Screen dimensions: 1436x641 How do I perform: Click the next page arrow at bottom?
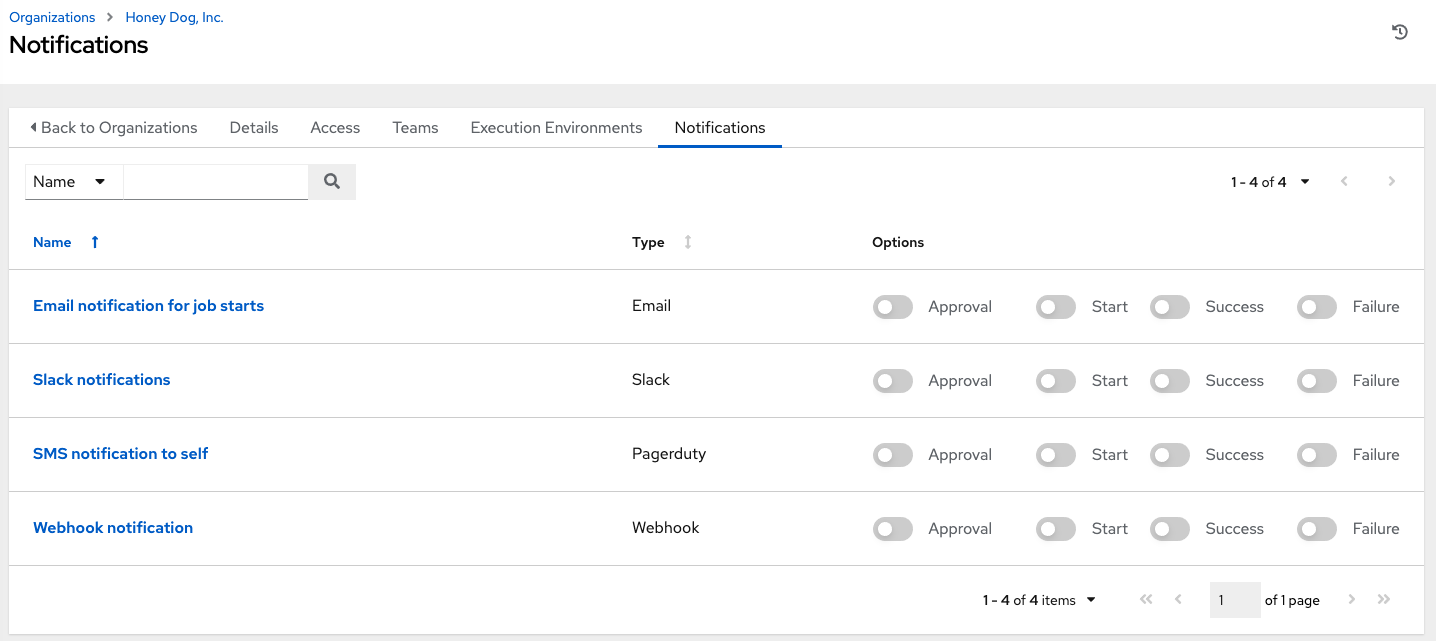pos(1351,599)
